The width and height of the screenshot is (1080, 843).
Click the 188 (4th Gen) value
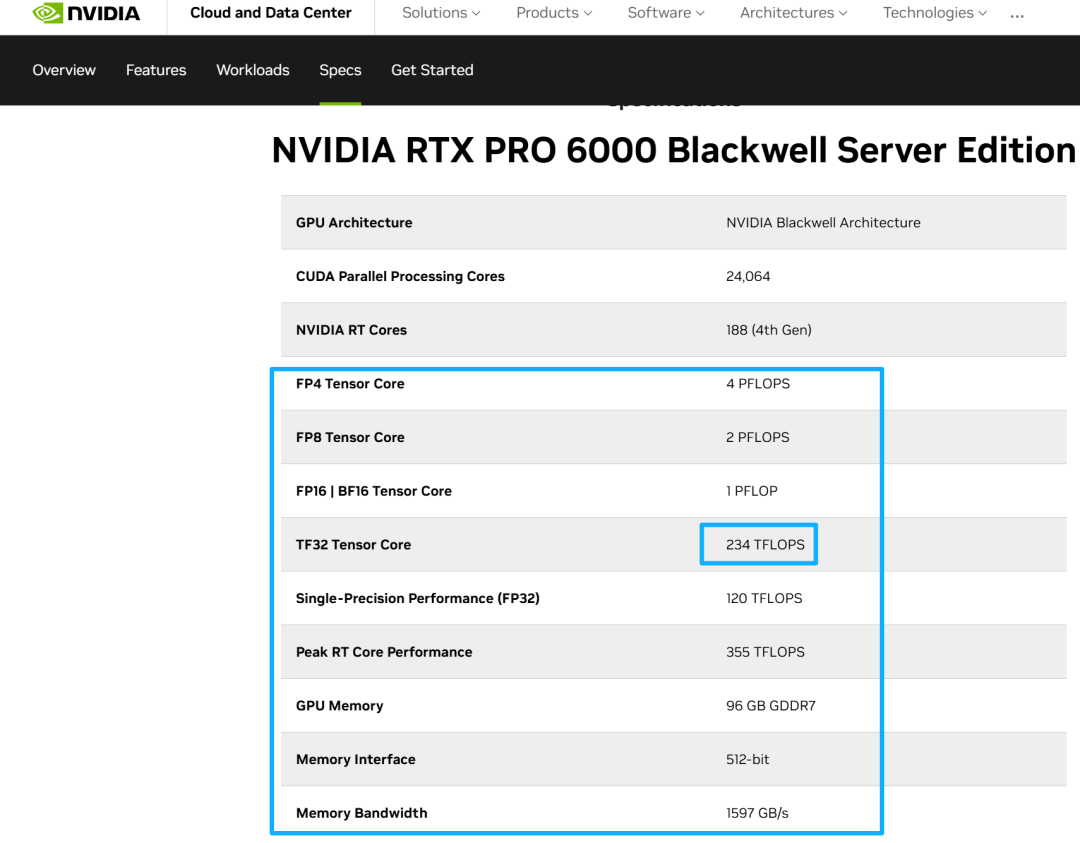(769, 330)
